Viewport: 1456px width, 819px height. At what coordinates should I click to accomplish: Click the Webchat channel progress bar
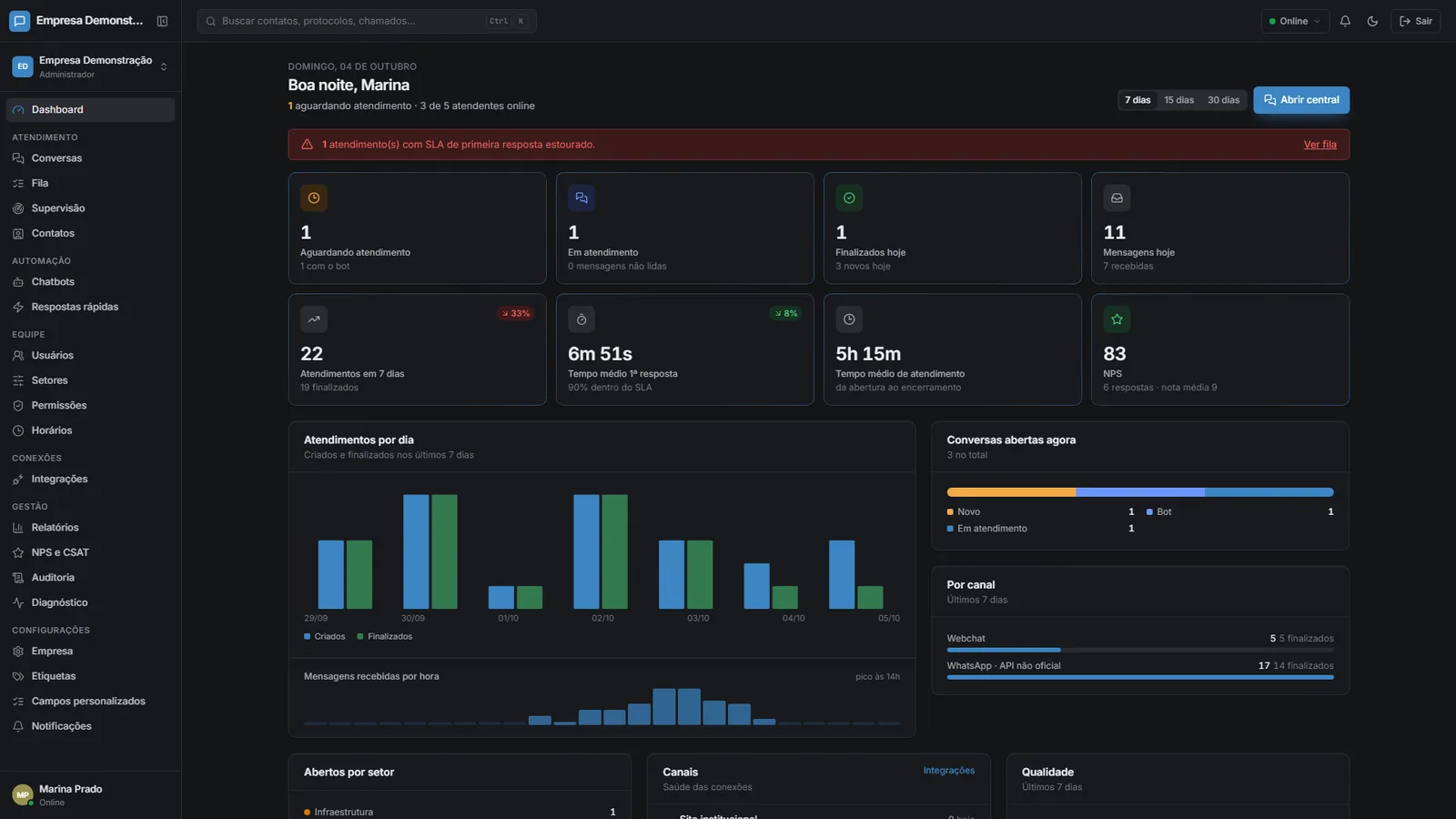click(x=1140, y=650)
